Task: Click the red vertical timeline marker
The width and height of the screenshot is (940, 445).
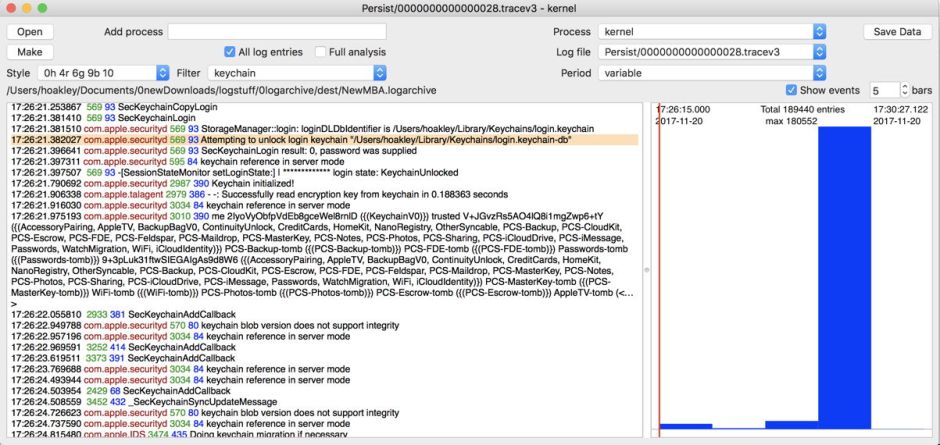Action: click(660, 270)
